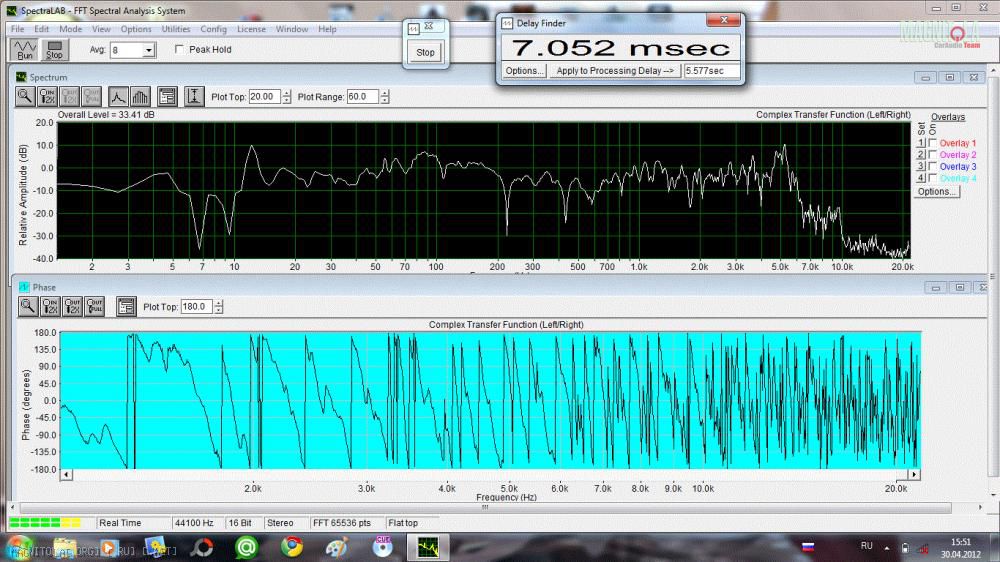This screenshot has width=1000, height=562.
Task: Click the Spectrum Plot Range input field
Action: 363,96
